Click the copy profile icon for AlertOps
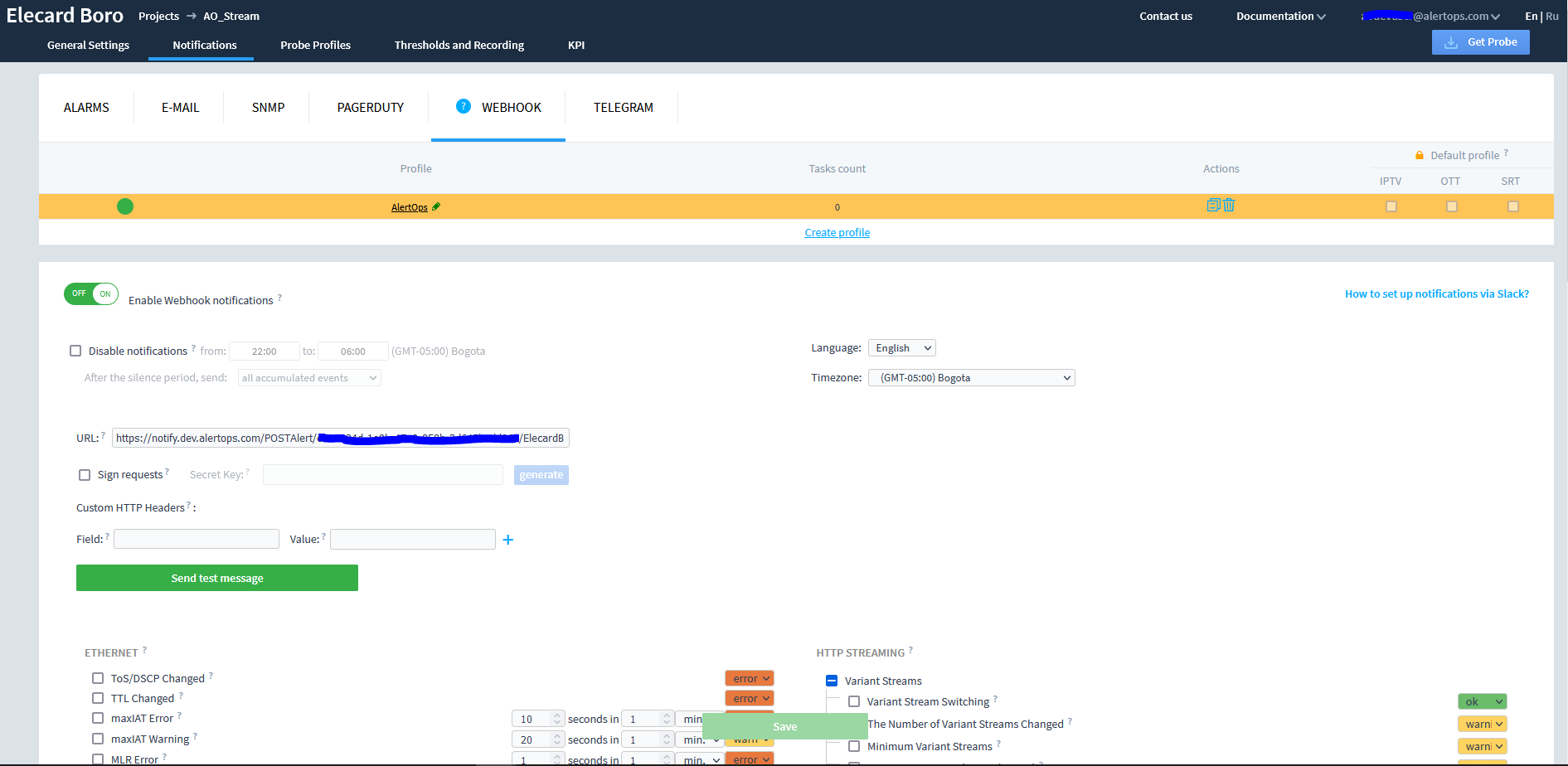This screenshot has width=1568, height=766. click(1212, 206)
